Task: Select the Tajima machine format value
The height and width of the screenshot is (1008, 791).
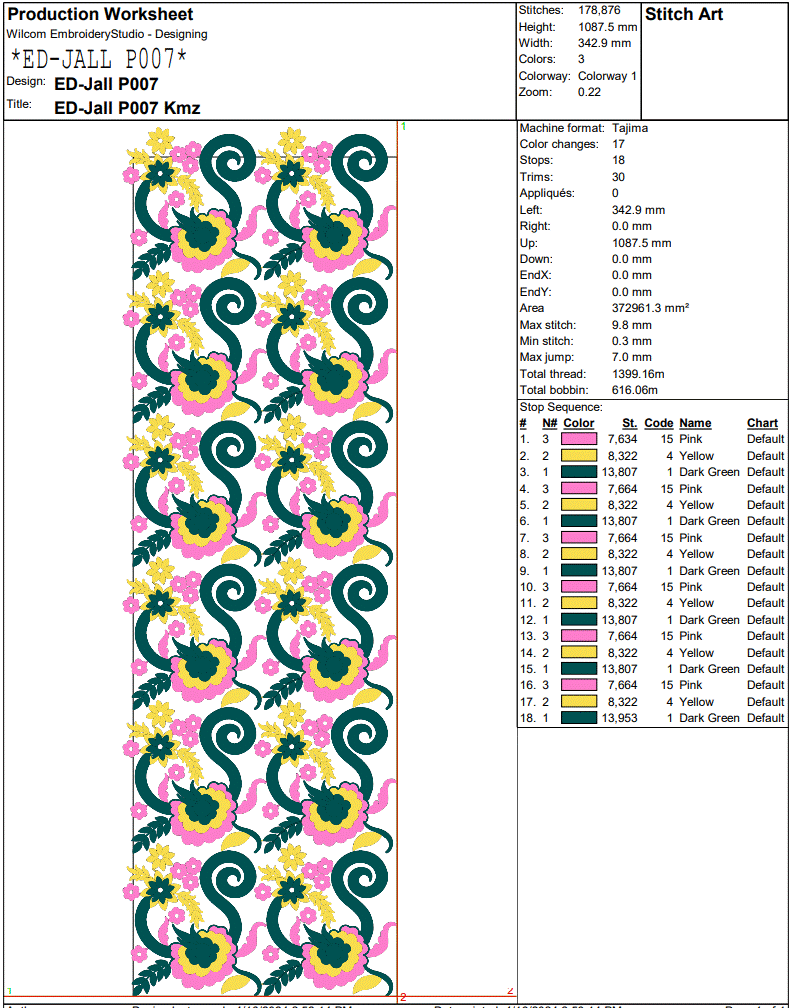Action: [x=629, y=128]
